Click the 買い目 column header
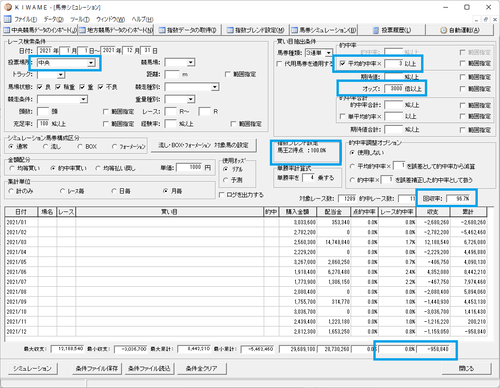The image size is (500, 388). click(x=170, y=212)
